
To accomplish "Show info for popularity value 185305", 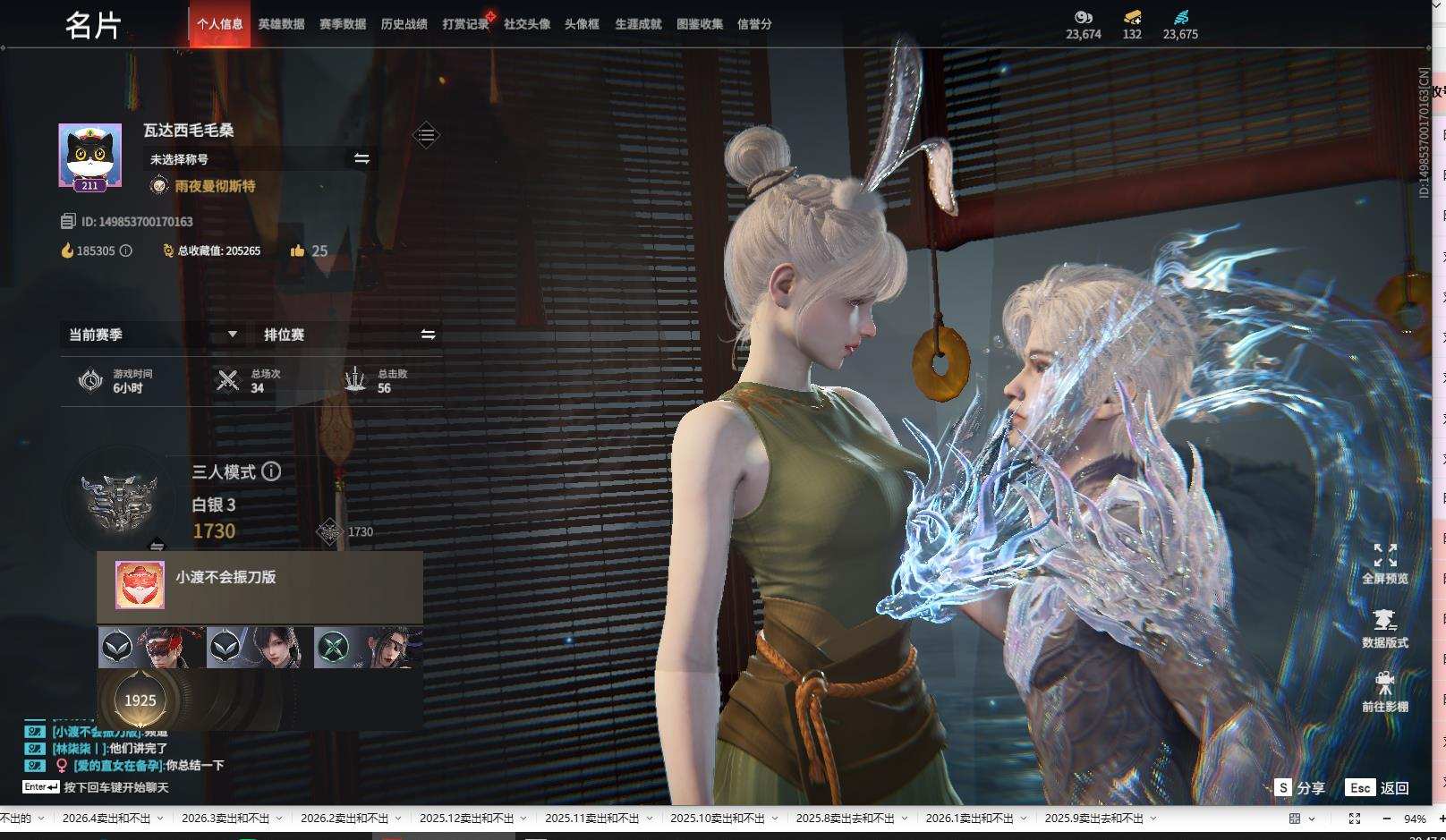I will pos(125,250).
